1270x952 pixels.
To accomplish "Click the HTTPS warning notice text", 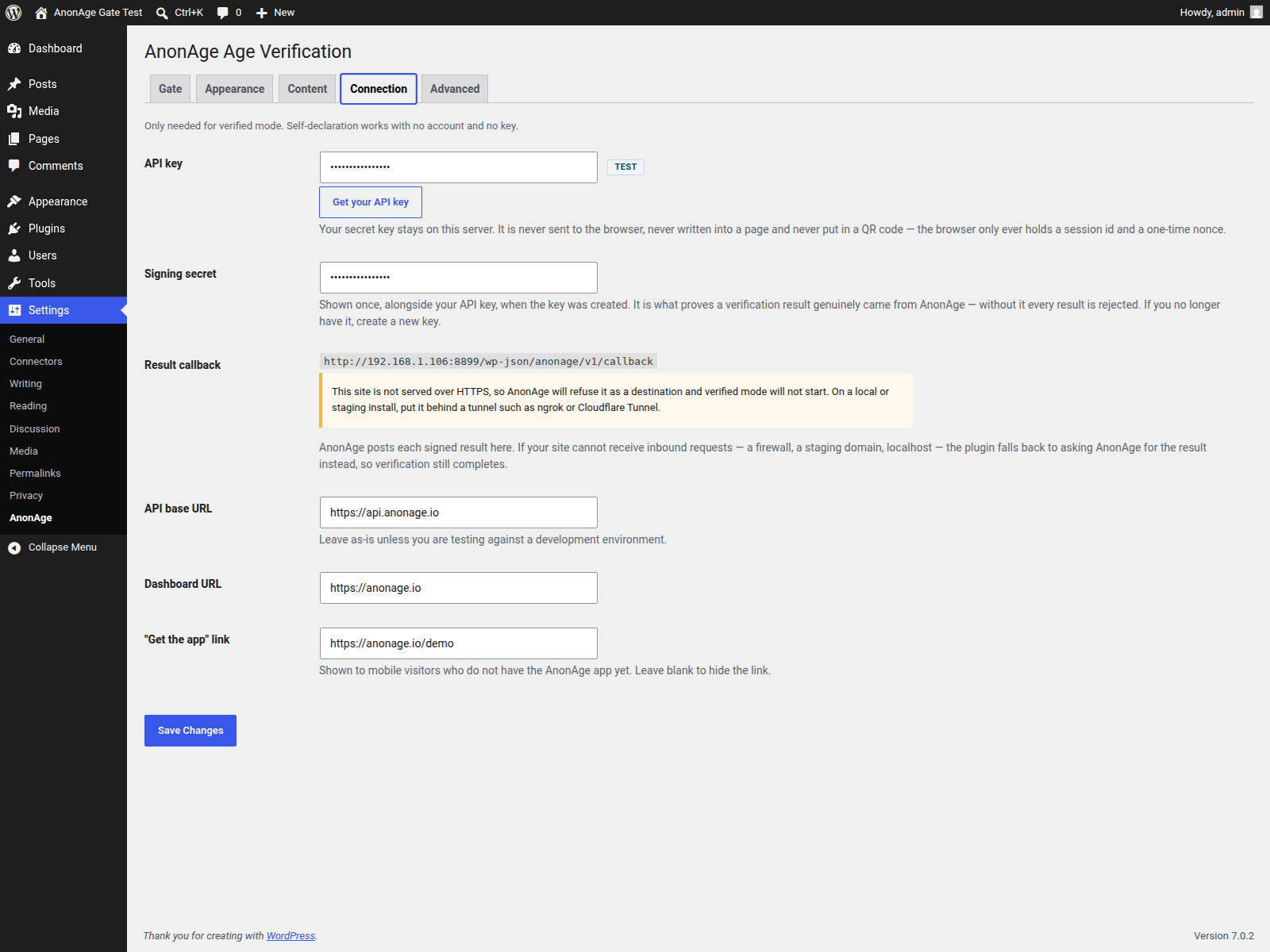I will pos(610,400).
